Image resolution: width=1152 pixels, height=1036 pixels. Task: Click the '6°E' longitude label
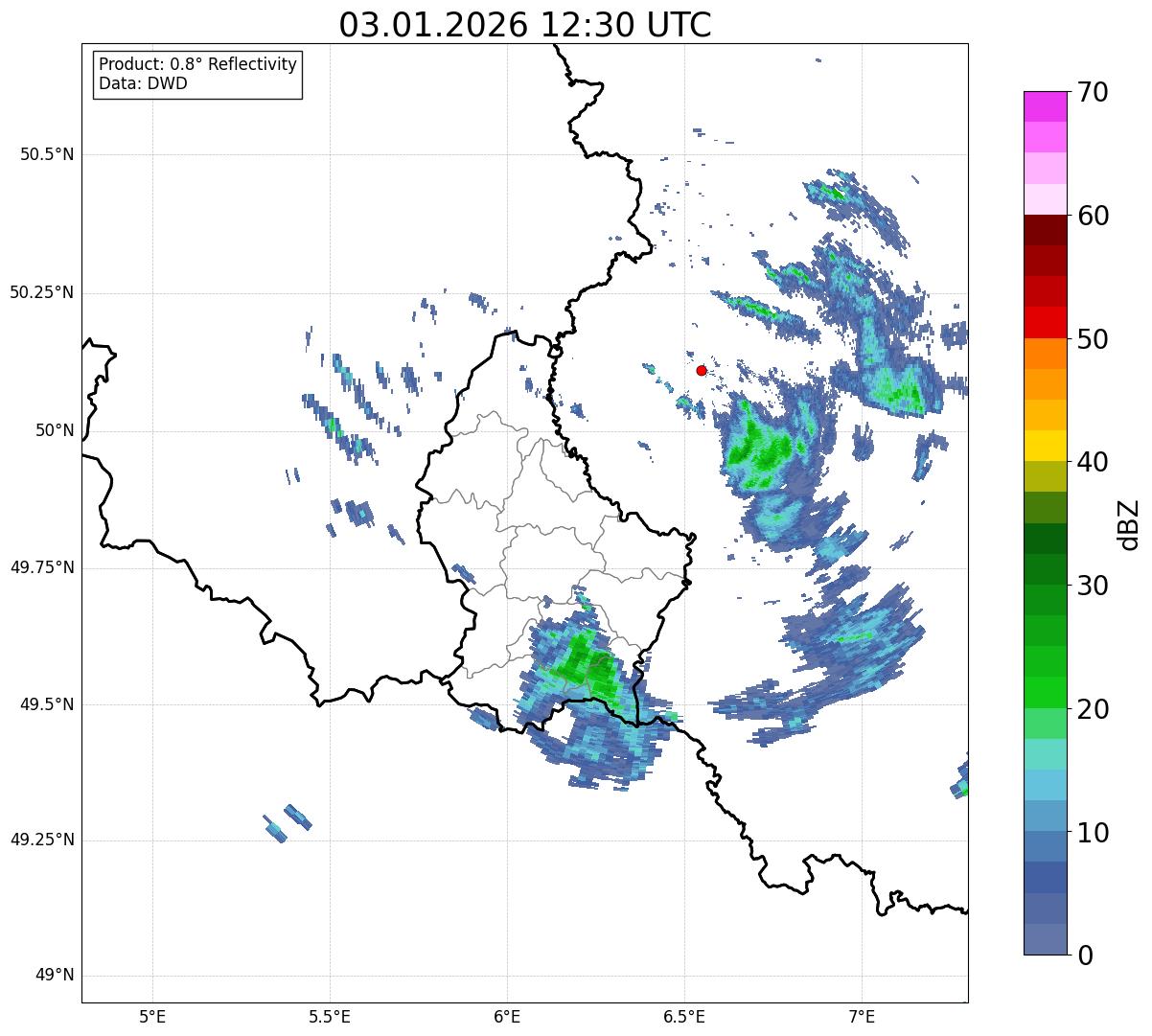pos(507,1016)
